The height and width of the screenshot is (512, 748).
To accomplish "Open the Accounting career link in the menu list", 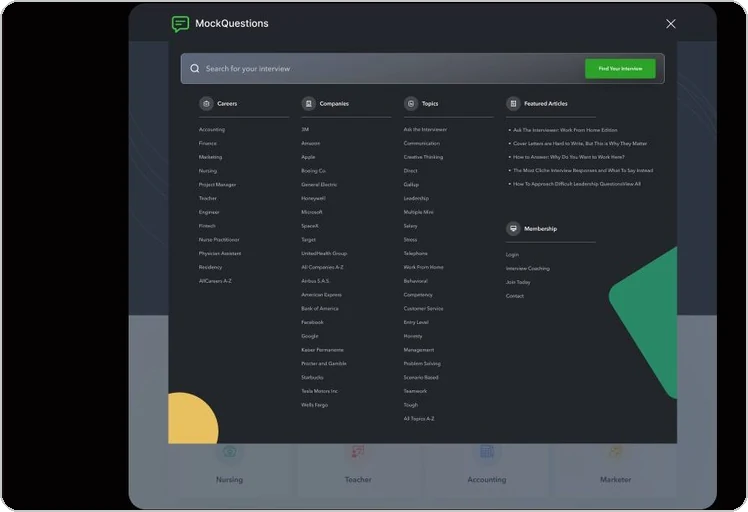I will 212,130.
